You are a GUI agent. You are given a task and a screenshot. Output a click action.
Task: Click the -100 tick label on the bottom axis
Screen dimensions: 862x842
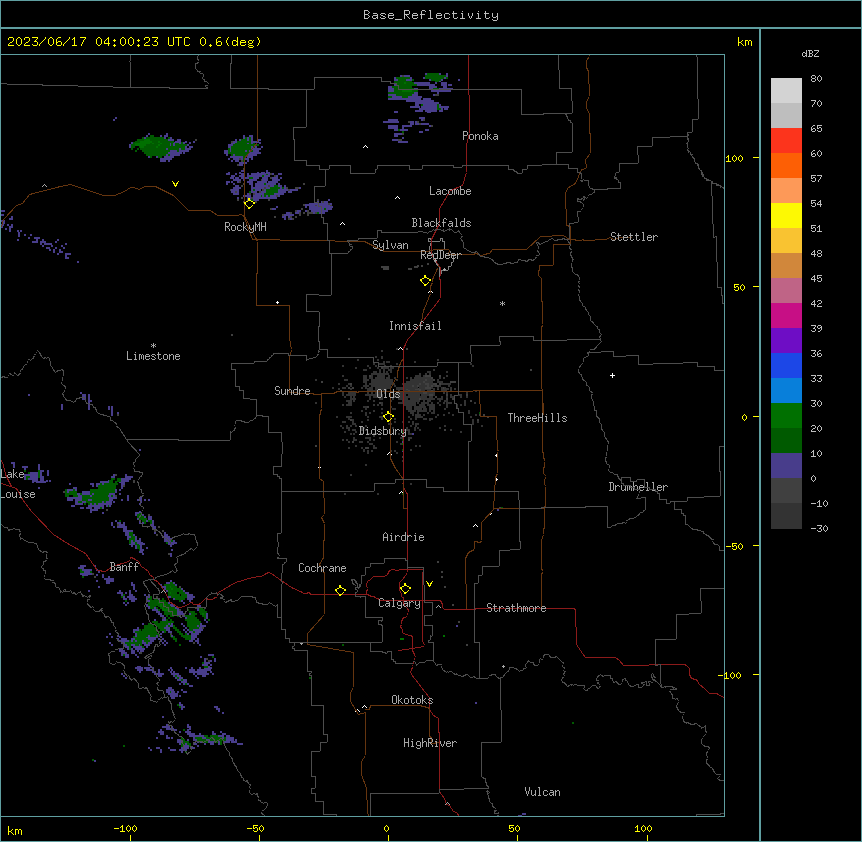click(x=125, y=828)
